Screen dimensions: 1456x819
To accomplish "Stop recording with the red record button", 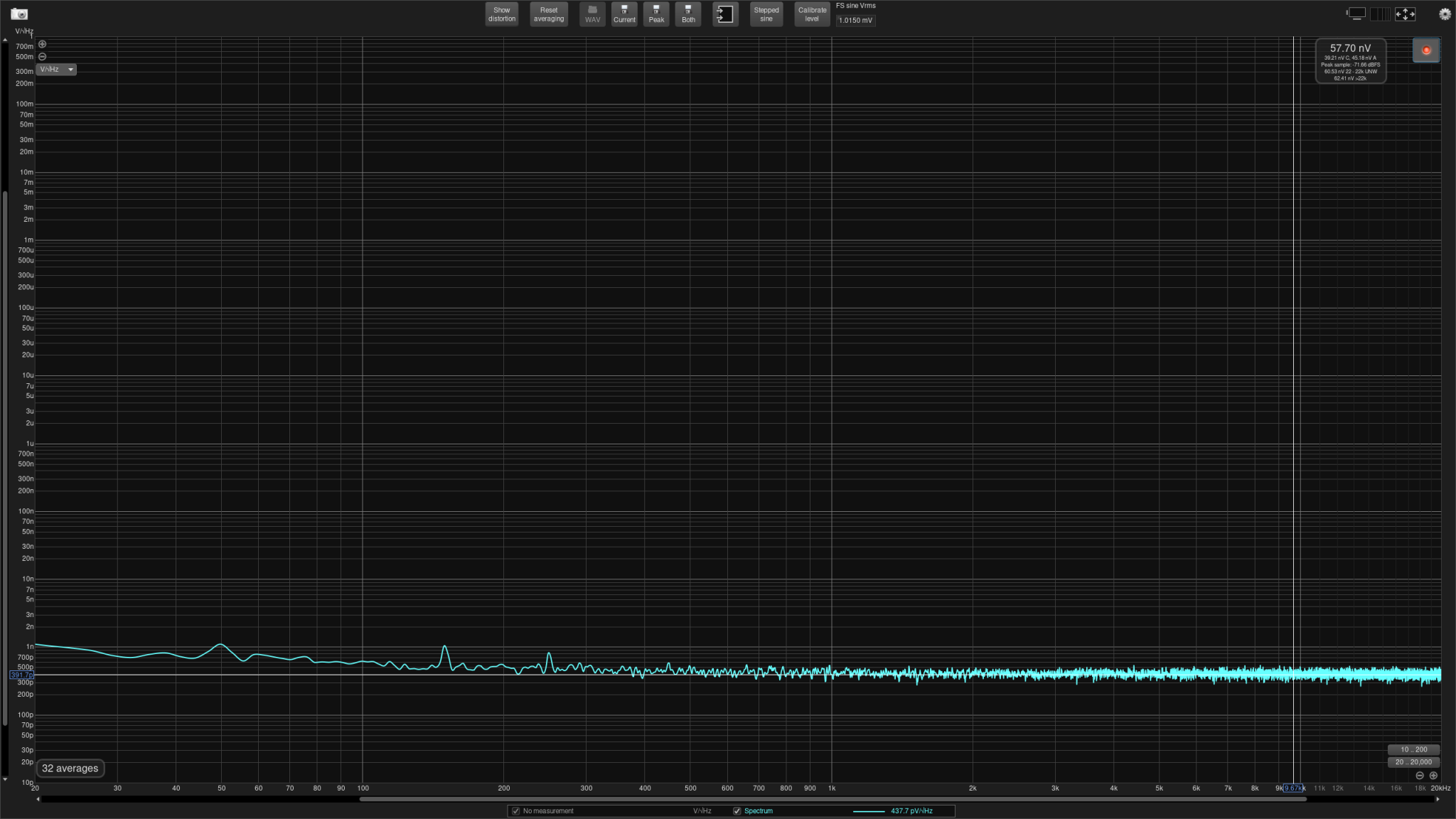I will (1426, 50).
